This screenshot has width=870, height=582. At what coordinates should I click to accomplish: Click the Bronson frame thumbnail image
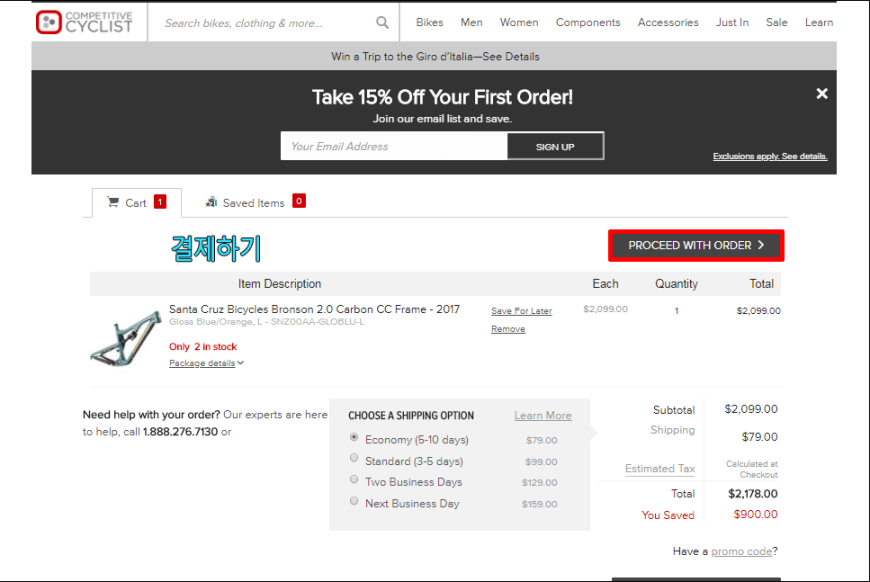[126, 338]
